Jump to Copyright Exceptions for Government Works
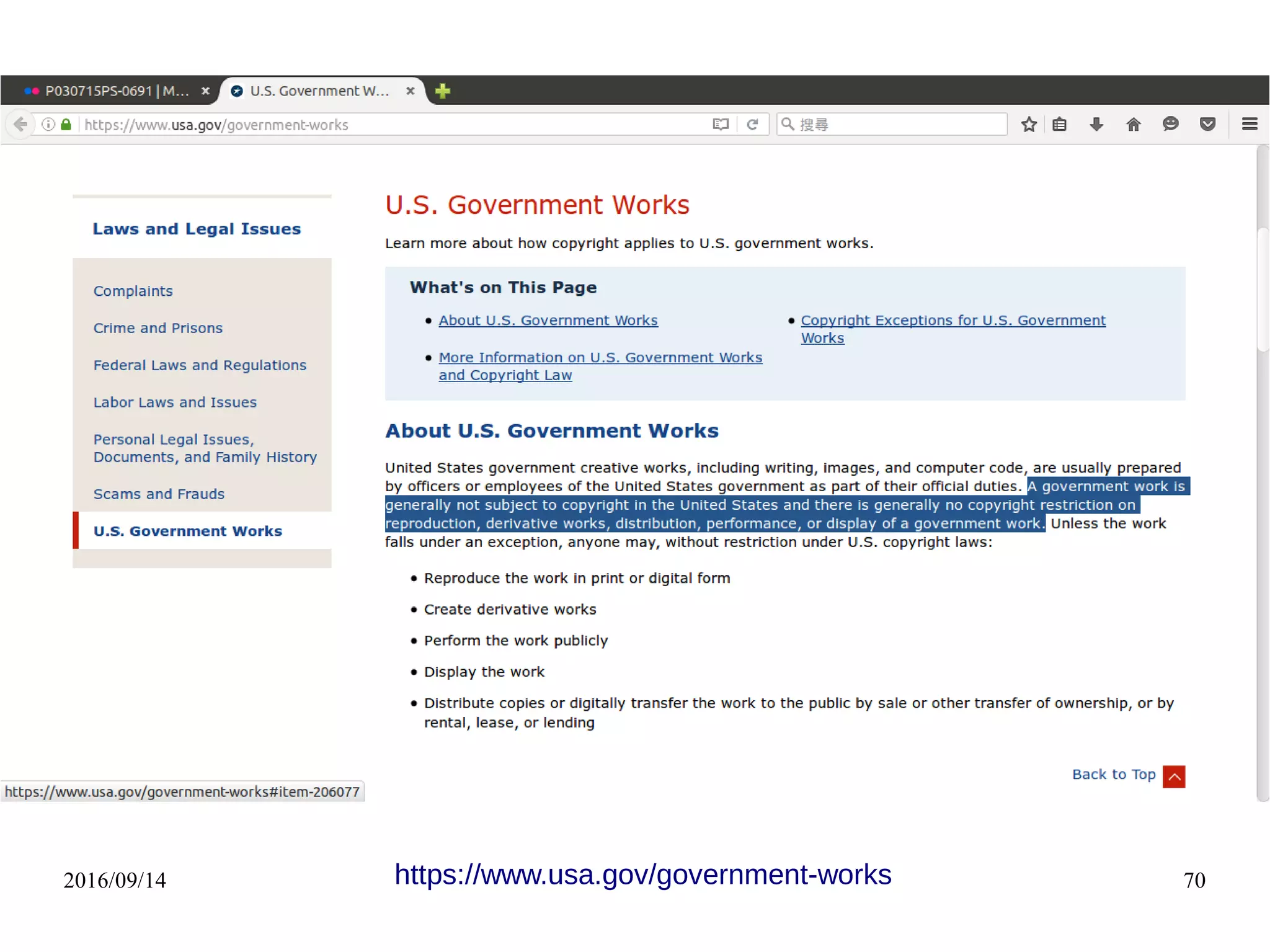The width and height of the screenshot is (1270, 952). [x=953, y=329]
